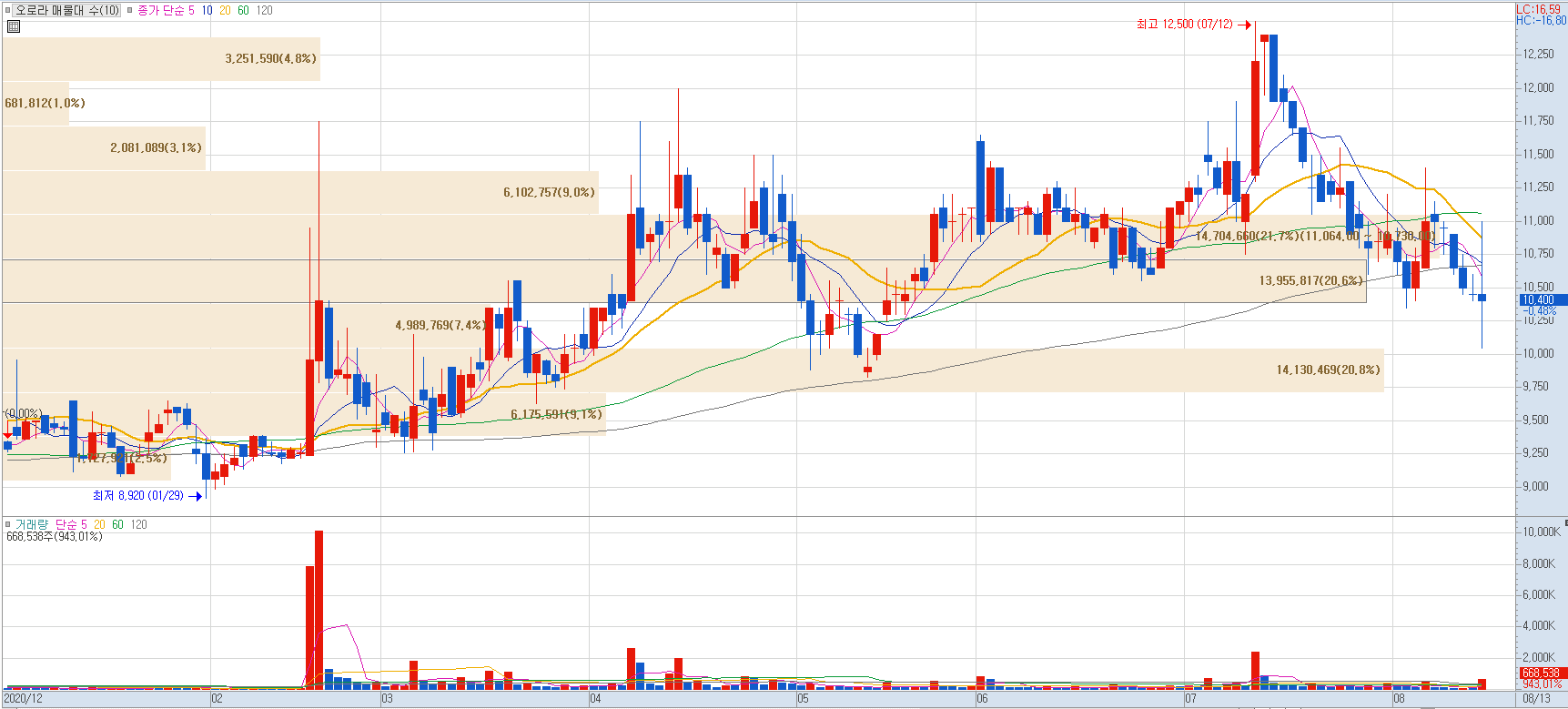Click the 거래량 volume indicator label
The height and width of the screenshot is (709, 1568).
pyautogui.click(x=31, y=524)
